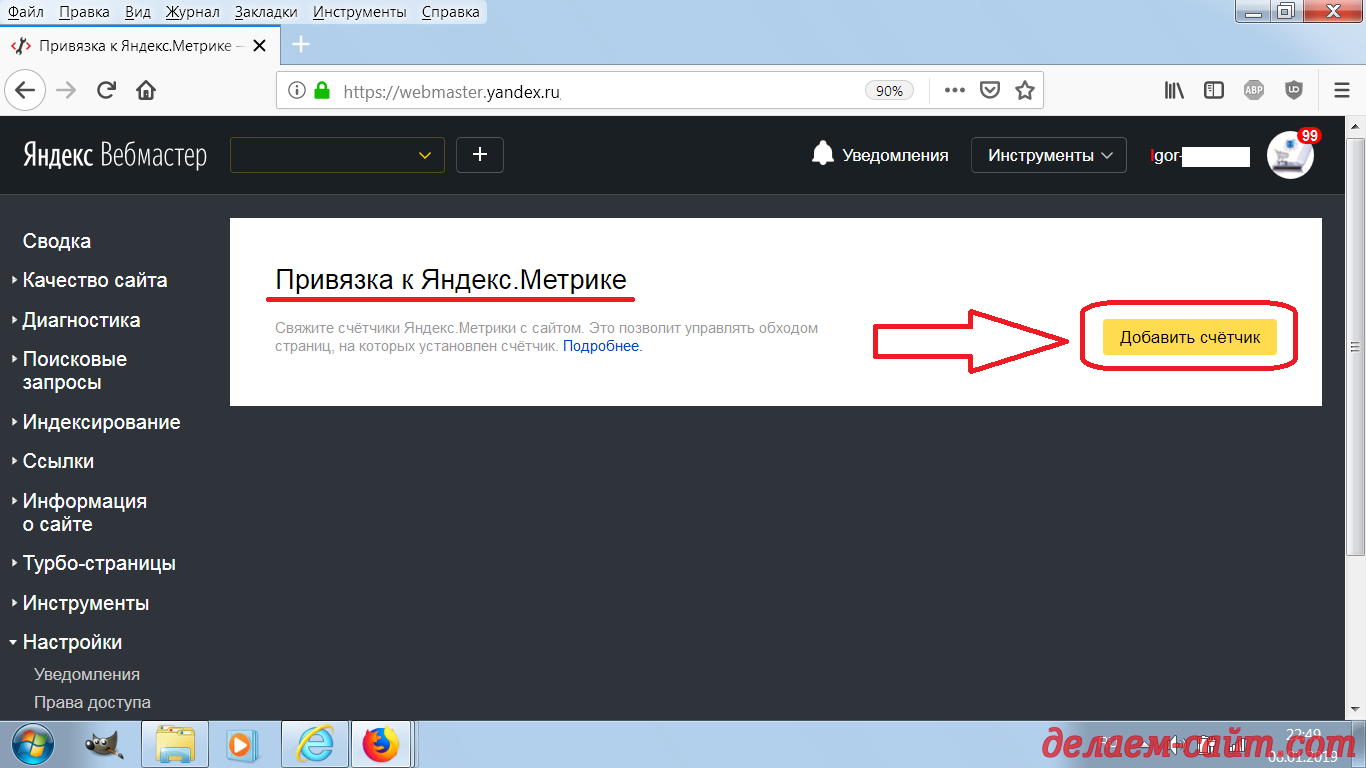Open the site selector dropdown

337,155
